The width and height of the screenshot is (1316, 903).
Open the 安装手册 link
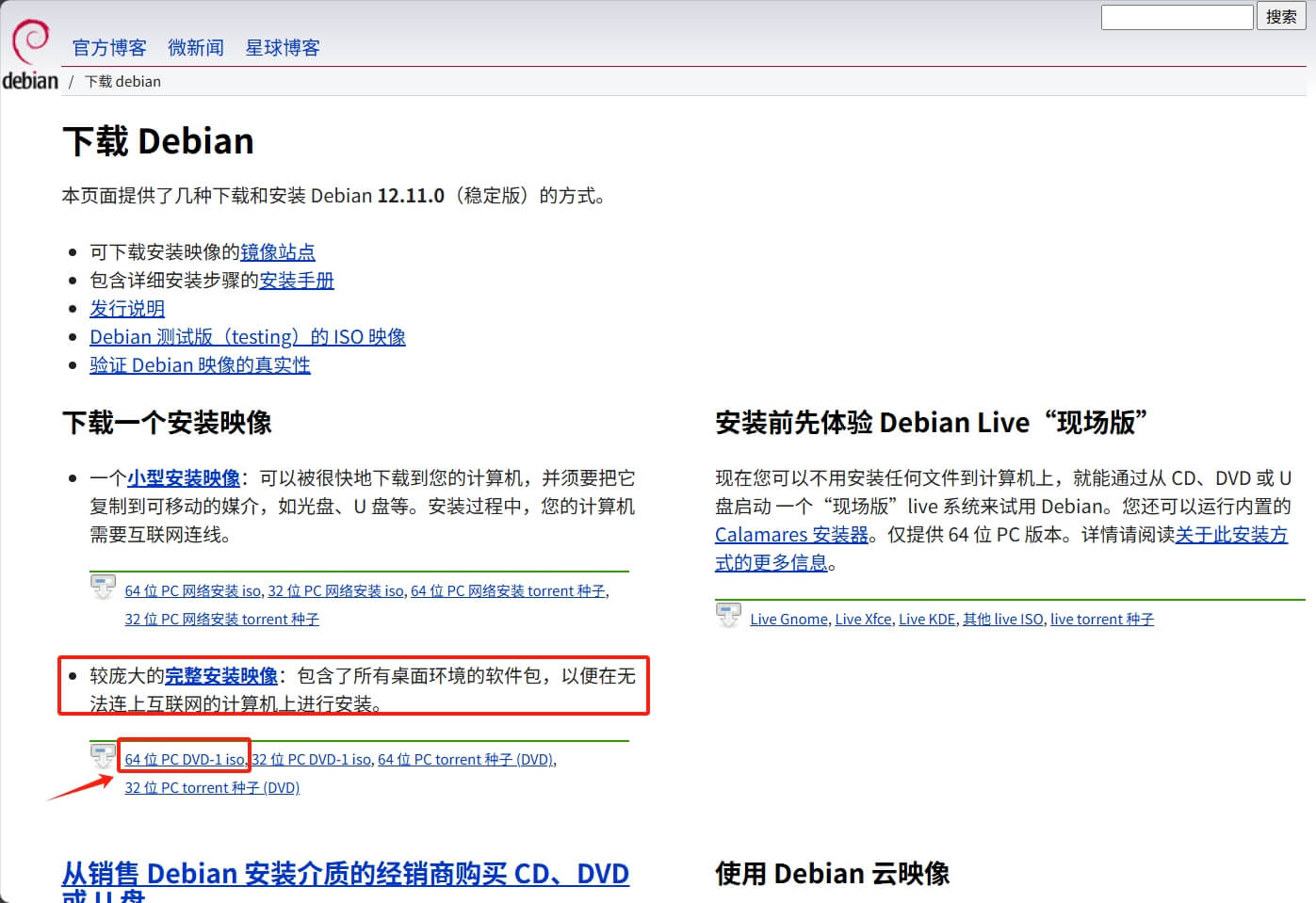297,281
